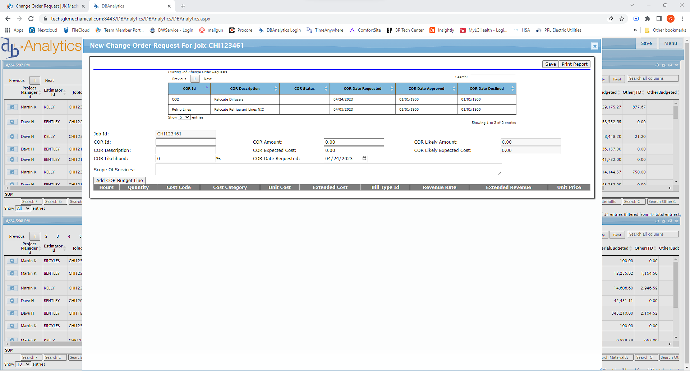Open the browser Extensions puzzle icon
This screenshot has width=690, height=371.
(647, 19)
